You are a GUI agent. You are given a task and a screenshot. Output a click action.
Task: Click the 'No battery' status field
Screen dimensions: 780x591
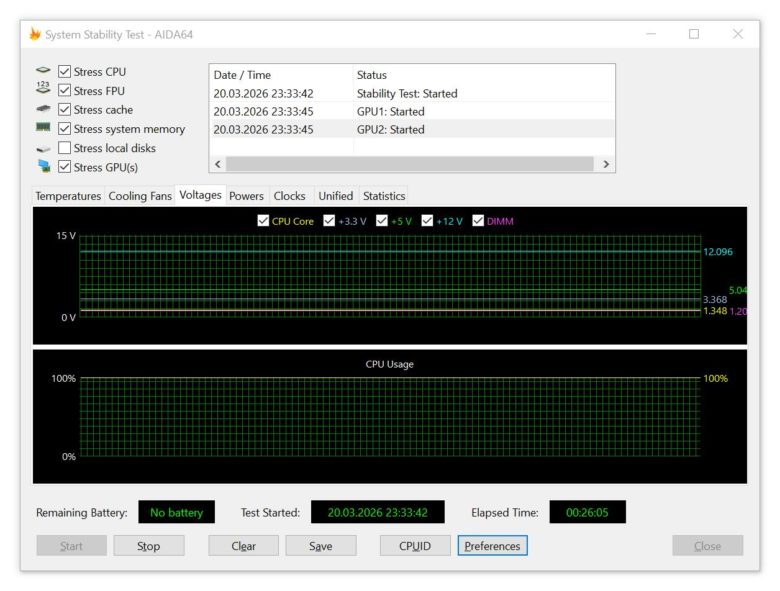point(176,512)
